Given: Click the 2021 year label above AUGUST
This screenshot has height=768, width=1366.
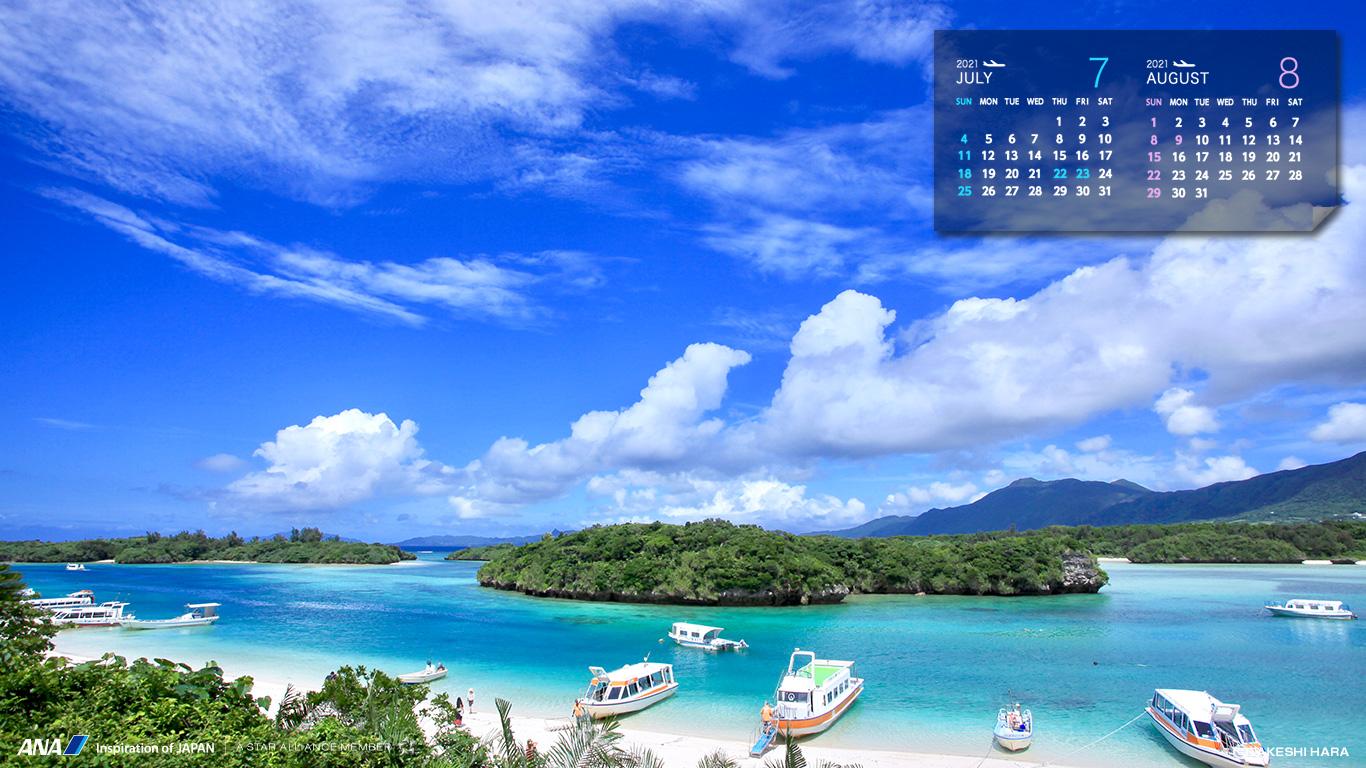Looking at the screenshot, I should 1157,63.
